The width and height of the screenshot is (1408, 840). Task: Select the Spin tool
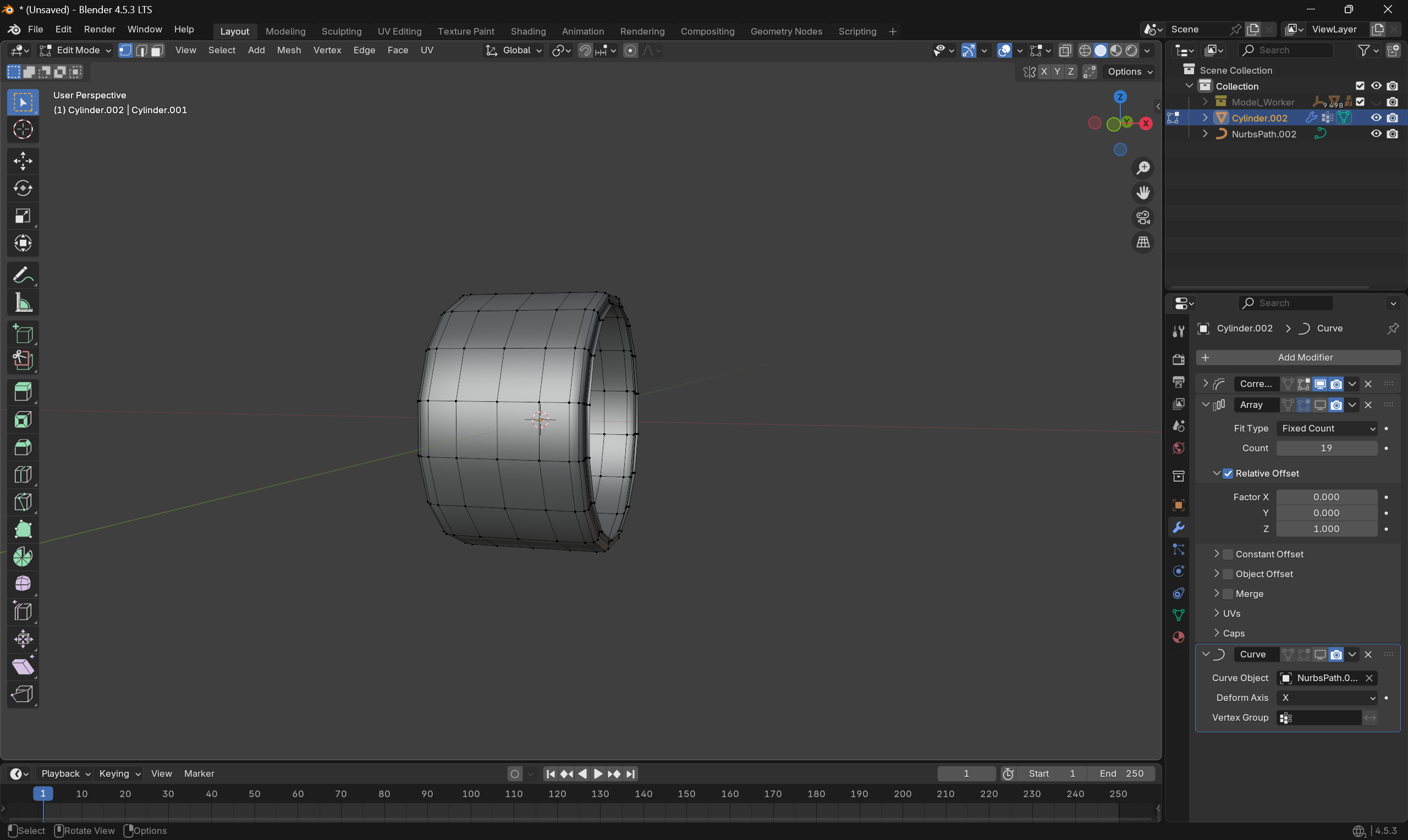(23, 557)
